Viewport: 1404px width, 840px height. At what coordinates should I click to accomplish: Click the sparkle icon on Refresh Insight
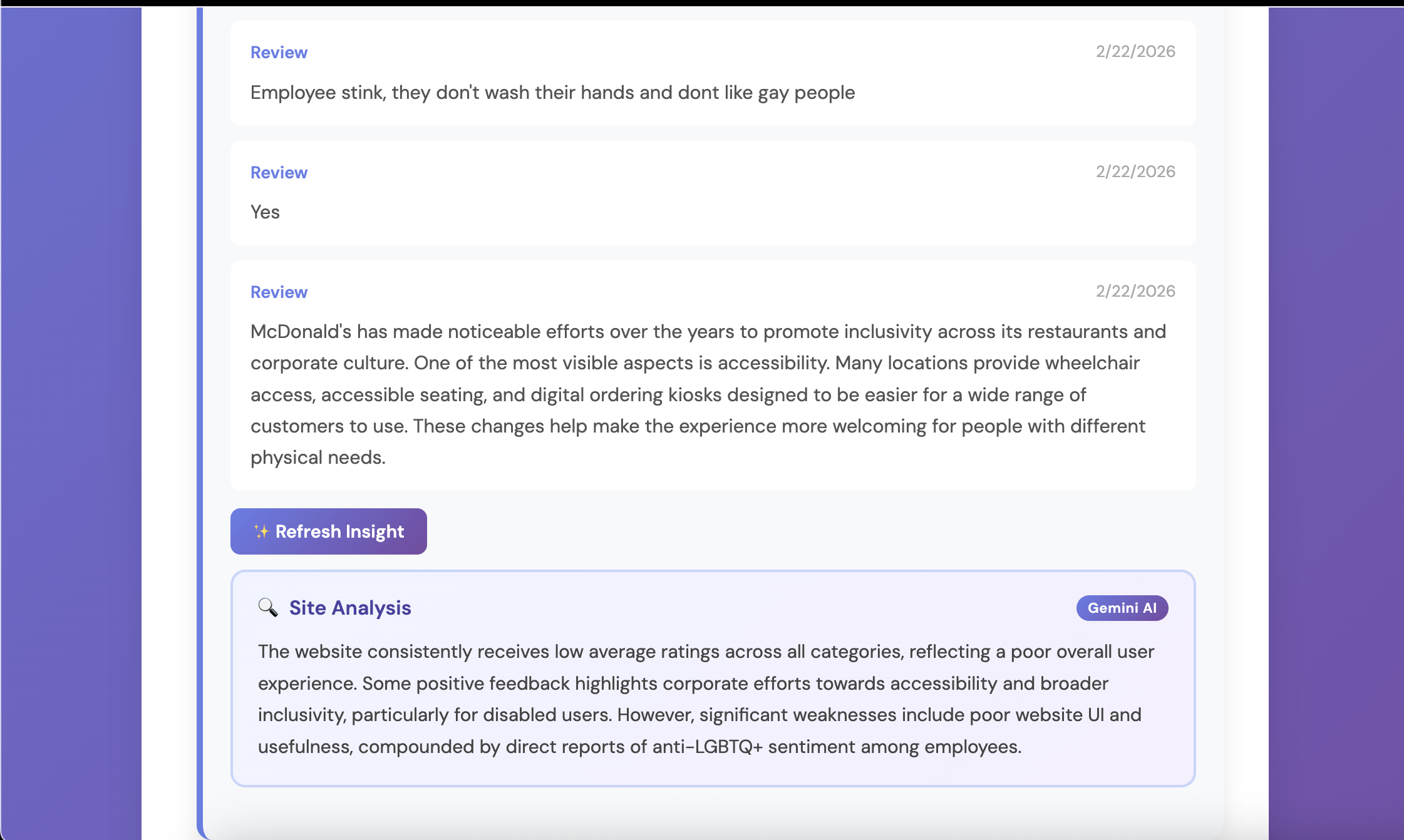pyautogui.click(x=261, y=531)
